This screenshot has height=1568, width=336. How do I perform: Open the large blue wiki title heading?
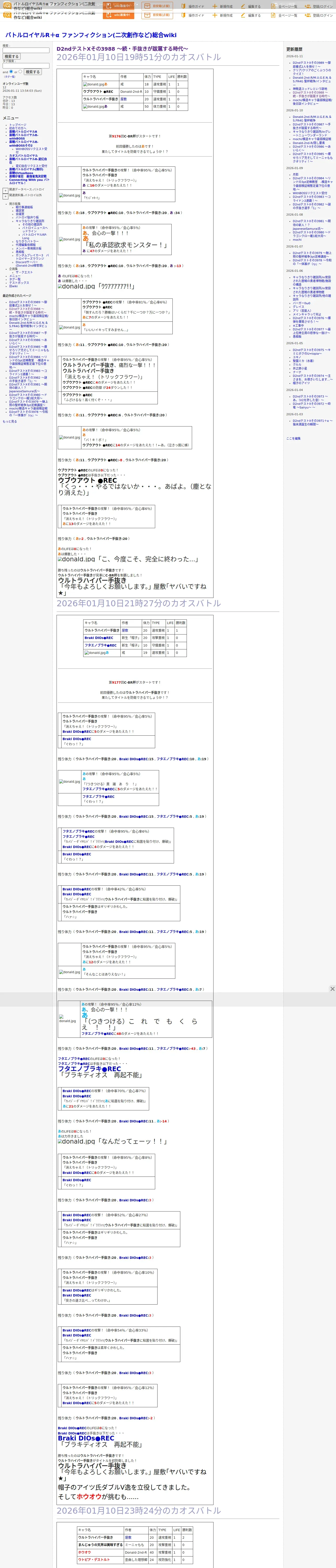(91, 35)
